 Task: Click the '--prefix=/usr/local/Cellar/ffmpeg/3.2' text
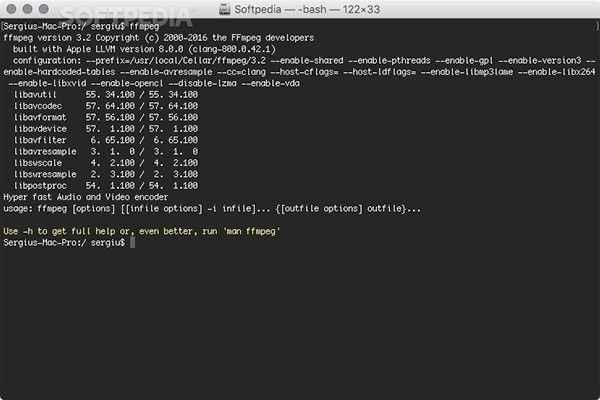click(x=176, y=60)
